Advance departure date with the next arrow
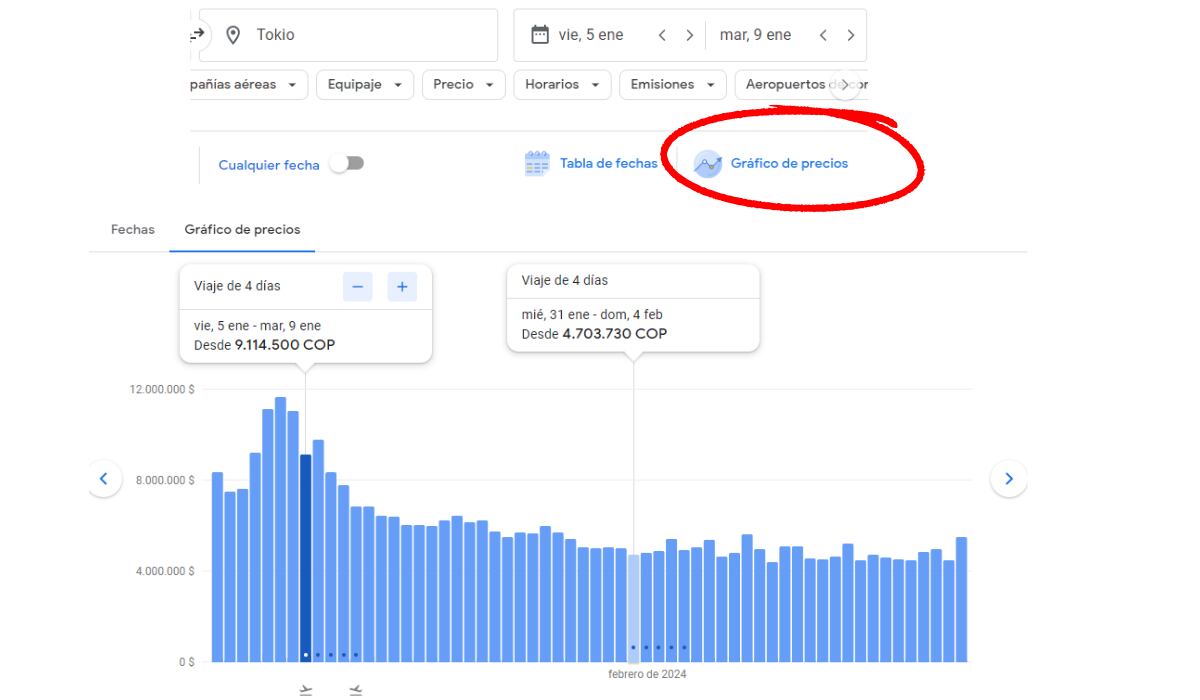Viewport: 1200px width, 700px height. tap(688, 35)
